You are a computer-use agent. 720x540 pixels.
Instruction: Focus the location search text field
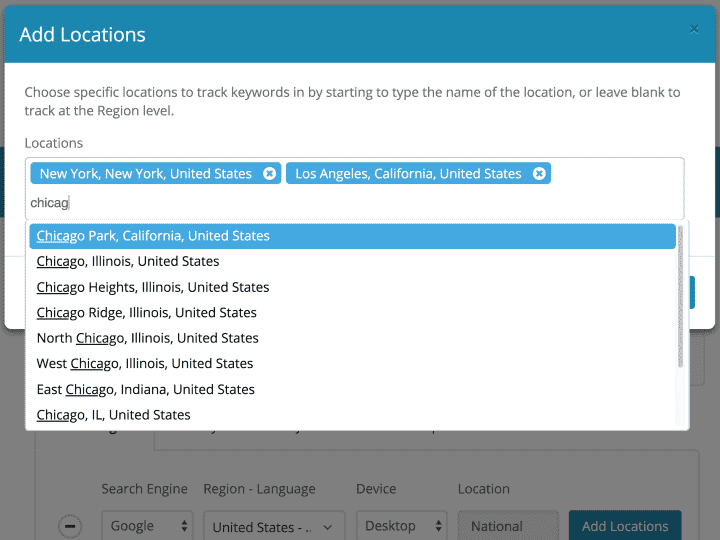click(x=350, y=203)
